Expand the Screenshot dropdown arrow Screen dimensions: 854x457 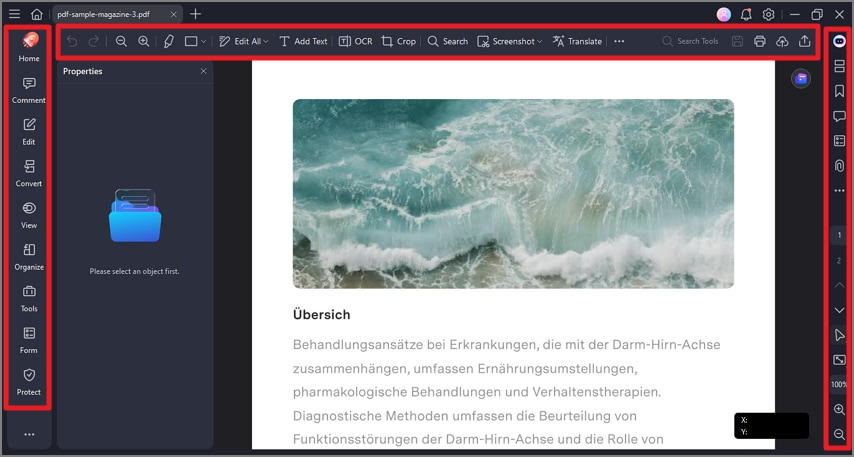click(540, 41)
